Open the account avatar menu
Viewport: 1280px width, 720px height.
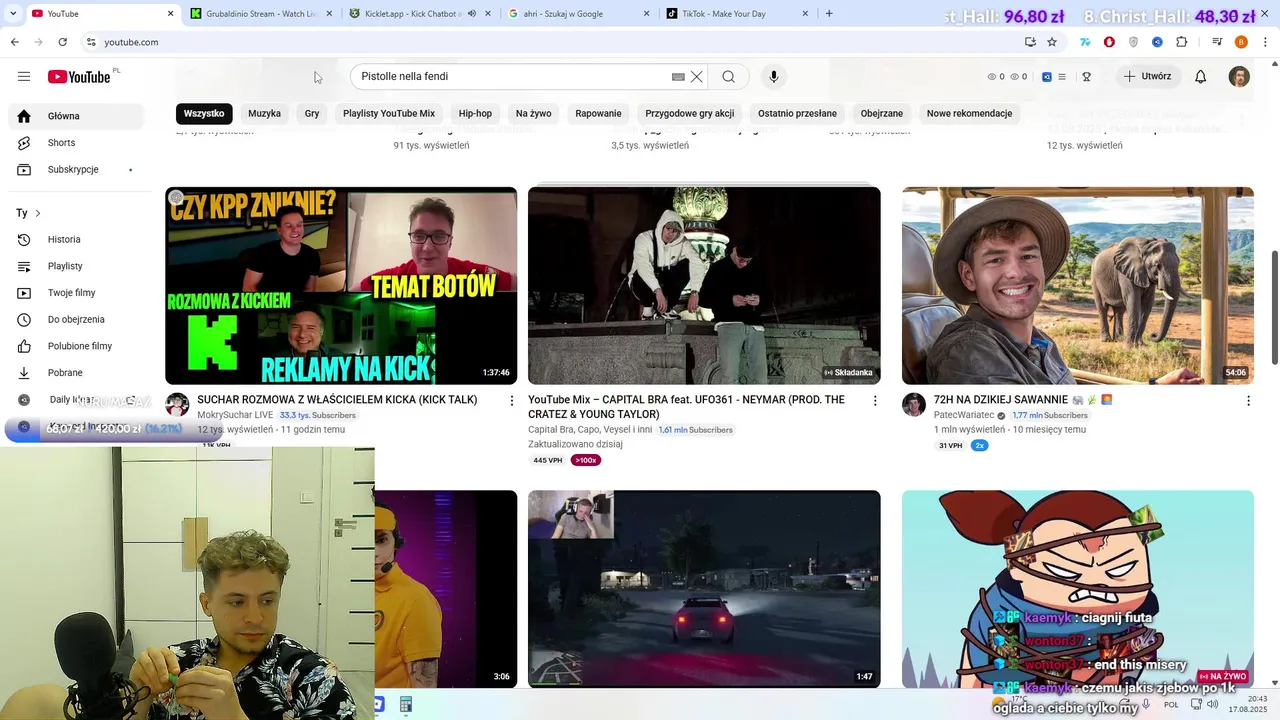pyautogui.click(x=1239, y=77)
